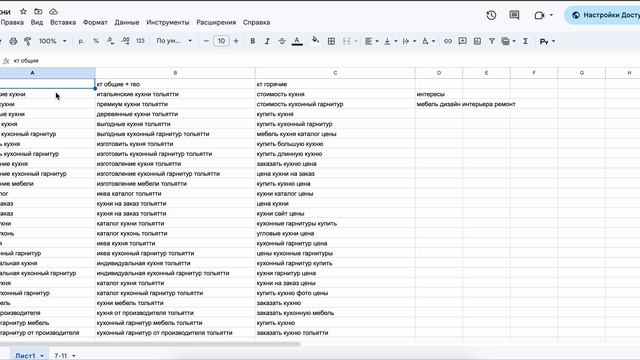
Task: Open the borders menu
Action: pos(331,41)
